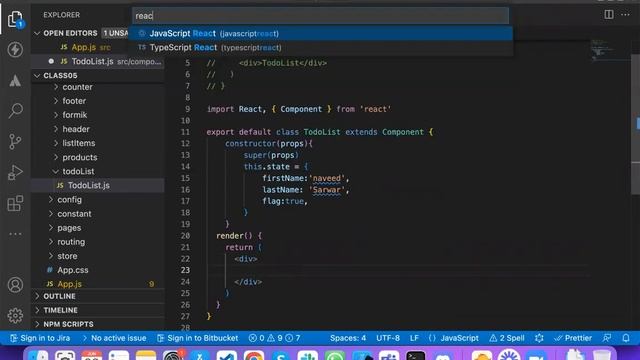This screenshot has width=640, height=360.
Task: Expand the constant folder
Action: click(74, 214)
